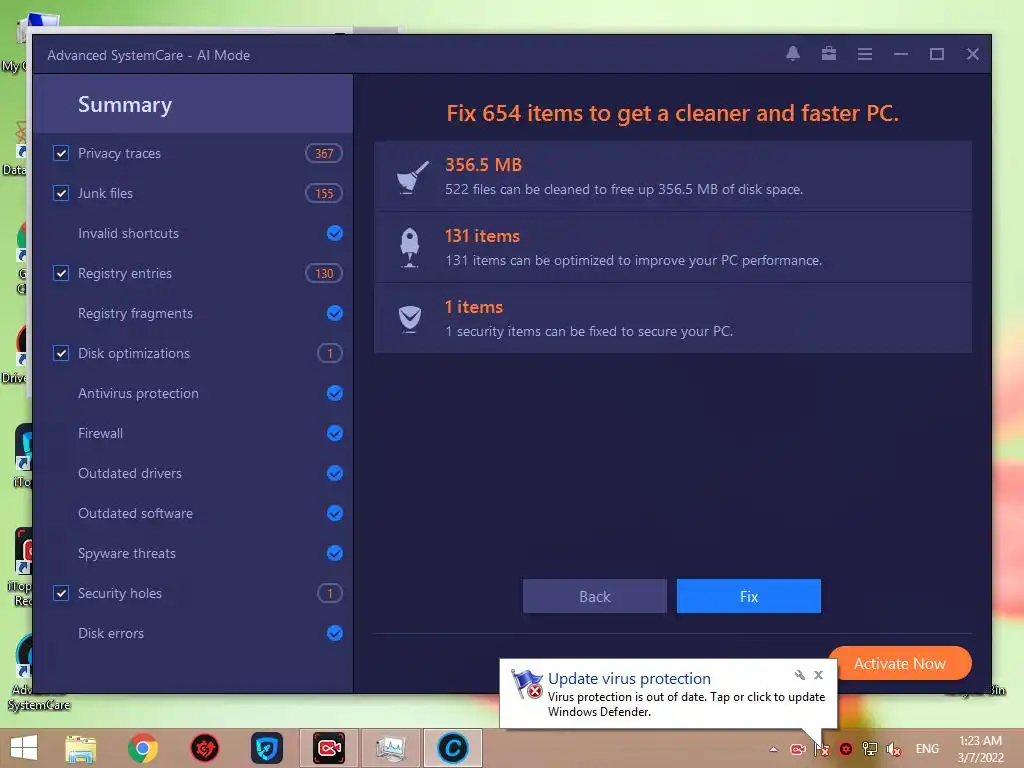Uncheck the Registry entries checkbox
1024x768 pixels.
pos(61,273)
